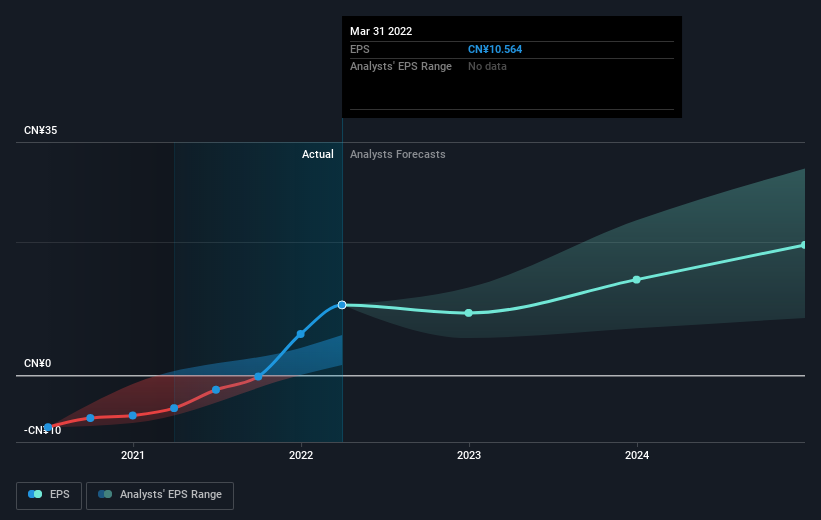Click the Analysts Forecasts label
This screenshot has width=821, height=520.
click(x=397, y=154)
